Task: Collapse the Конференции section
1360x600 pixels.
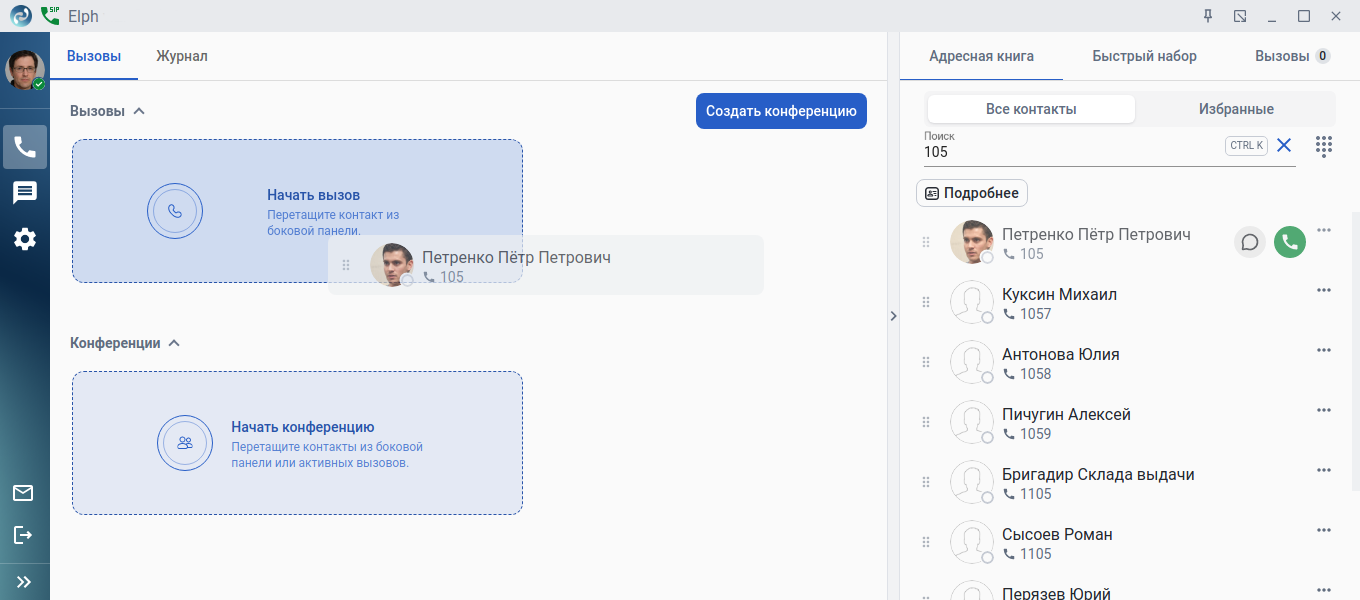Action: click(x=174, y=343)
